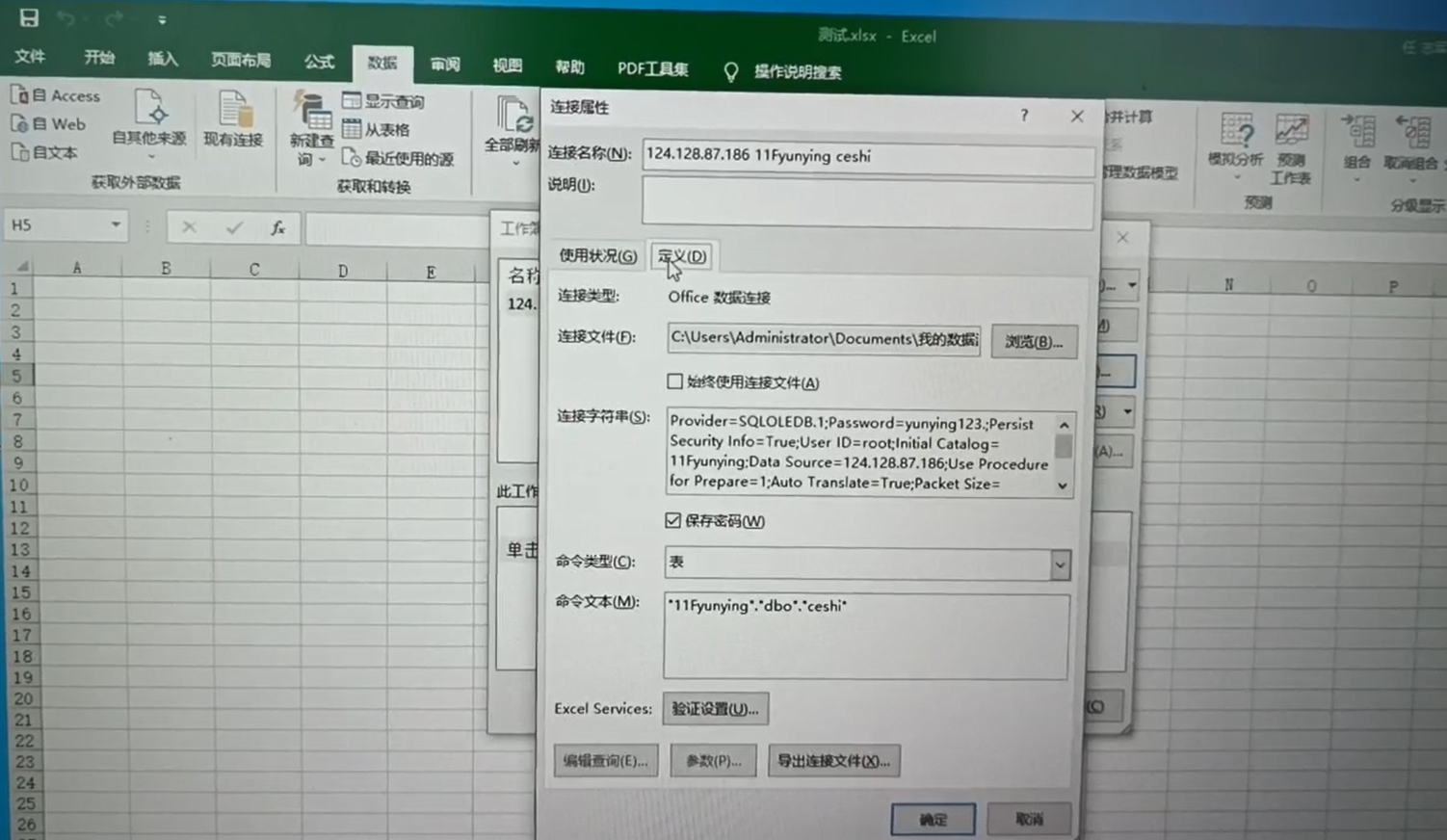The width and height of the screenshot is (1447, 840).
Task: Click 显示查询 show queries
Action: (x=383, y=101)
